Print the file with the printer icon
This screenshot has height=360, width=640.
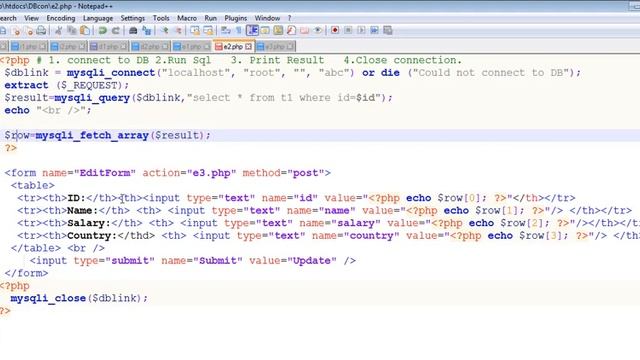pyautogui.click(x=41, y=31)
